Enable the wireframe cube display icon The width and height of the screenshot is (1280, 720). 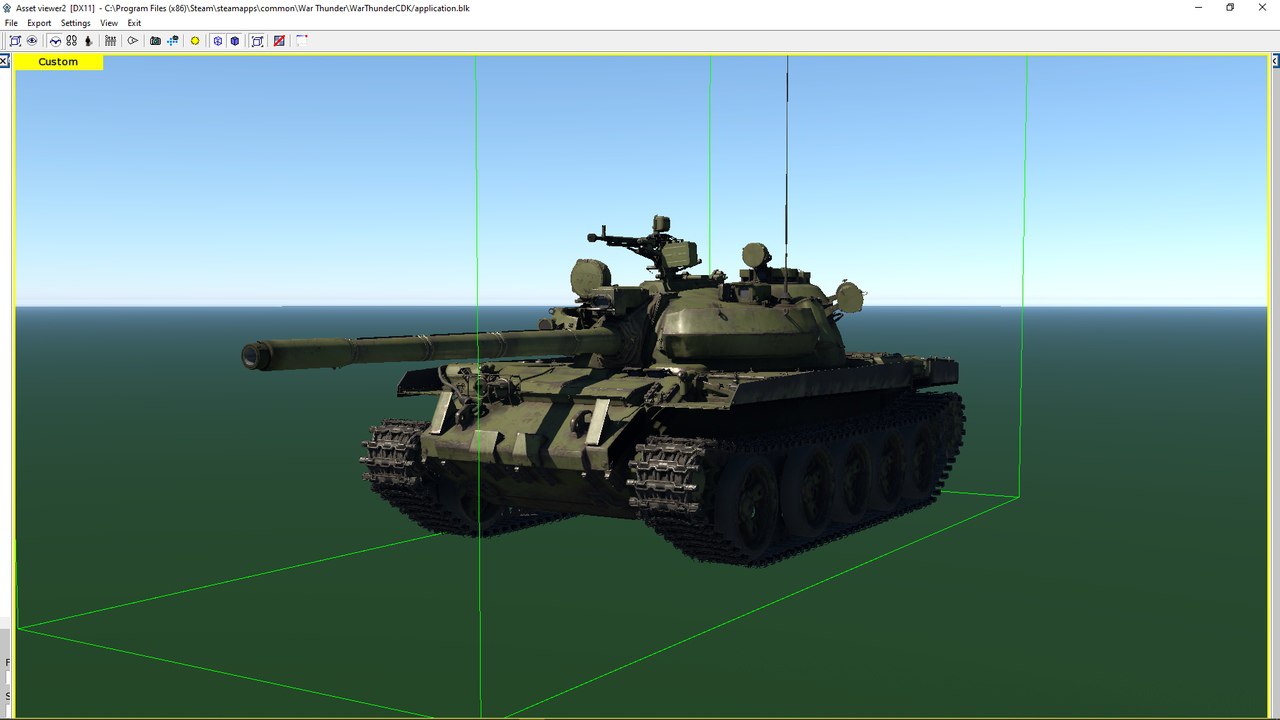(218, 41)
